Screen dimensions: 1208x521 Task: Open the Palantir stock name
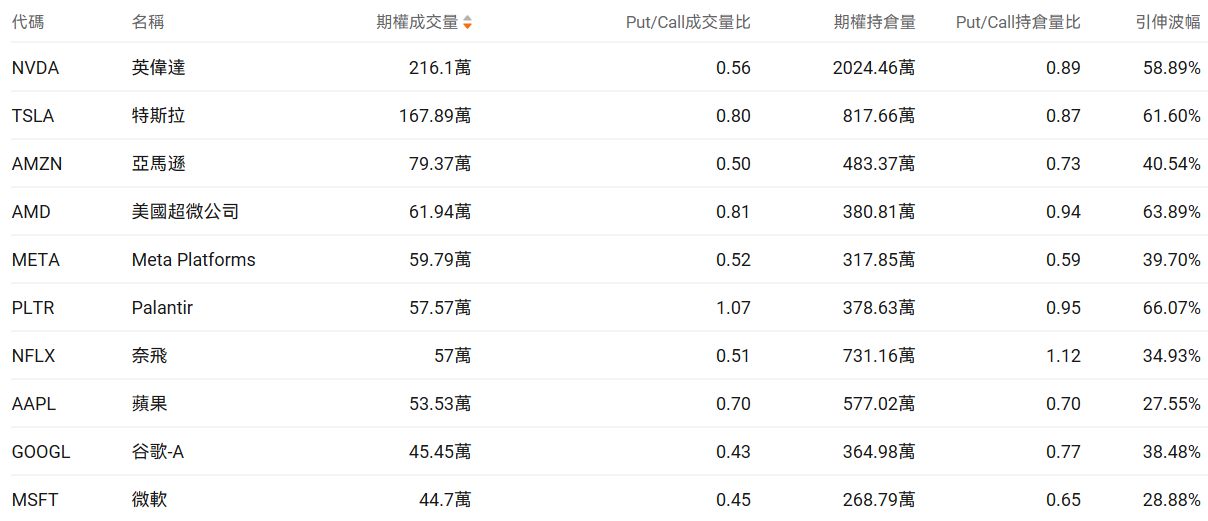[162, 308]
